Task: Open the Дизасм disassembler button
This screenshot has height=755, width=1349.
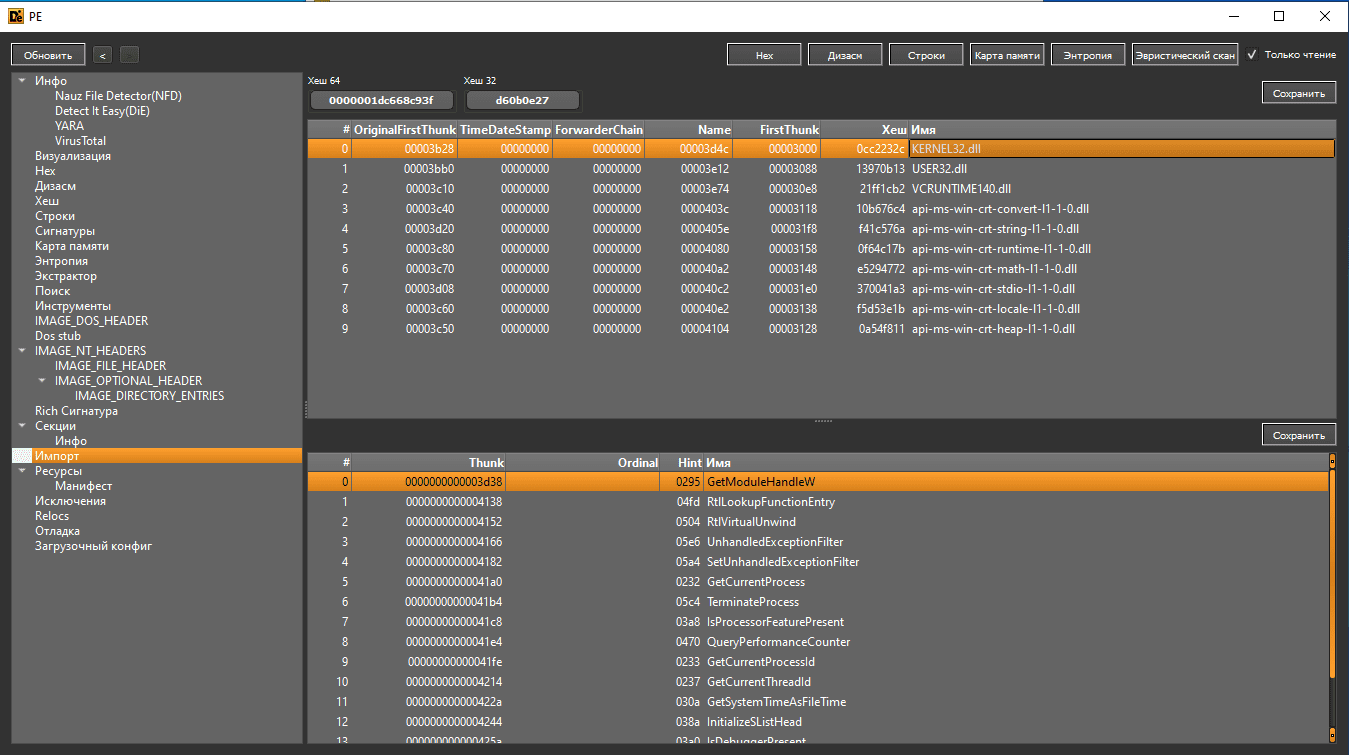Action: (x=845, y=55)
